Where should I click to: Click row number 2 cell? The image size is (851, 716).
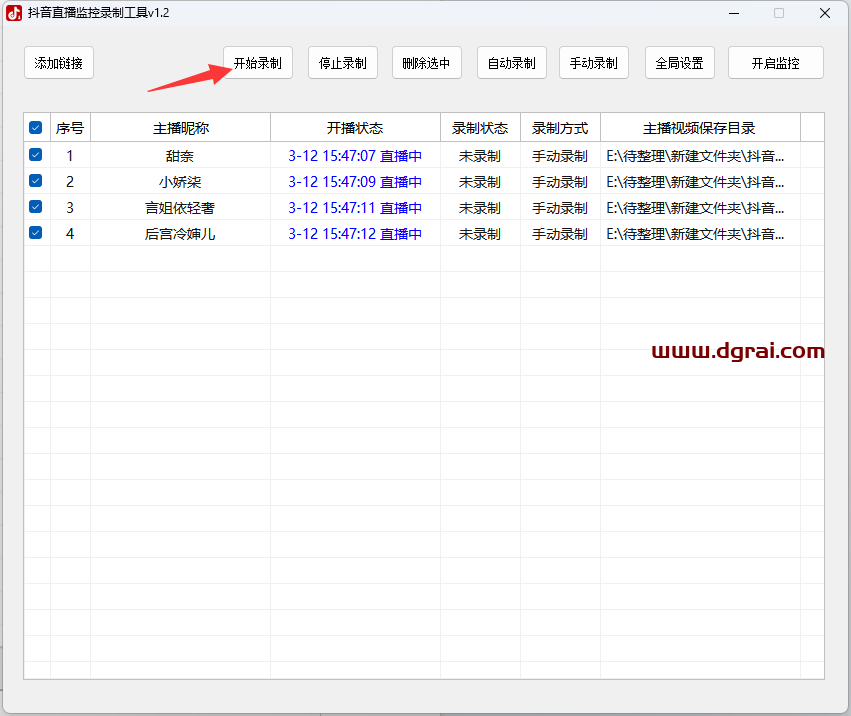[70, 182]
